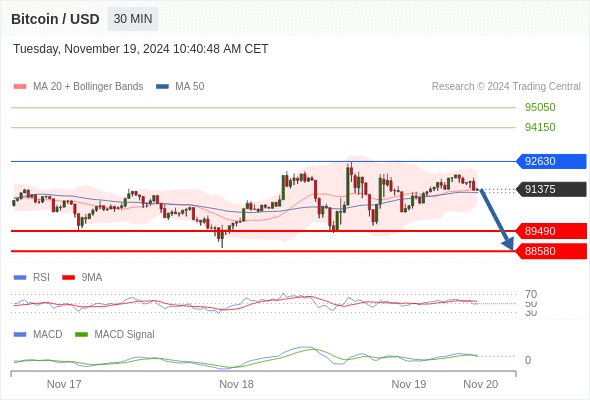Click the 9MA red legend marker
590x400 pixels.
coord(68,278)
